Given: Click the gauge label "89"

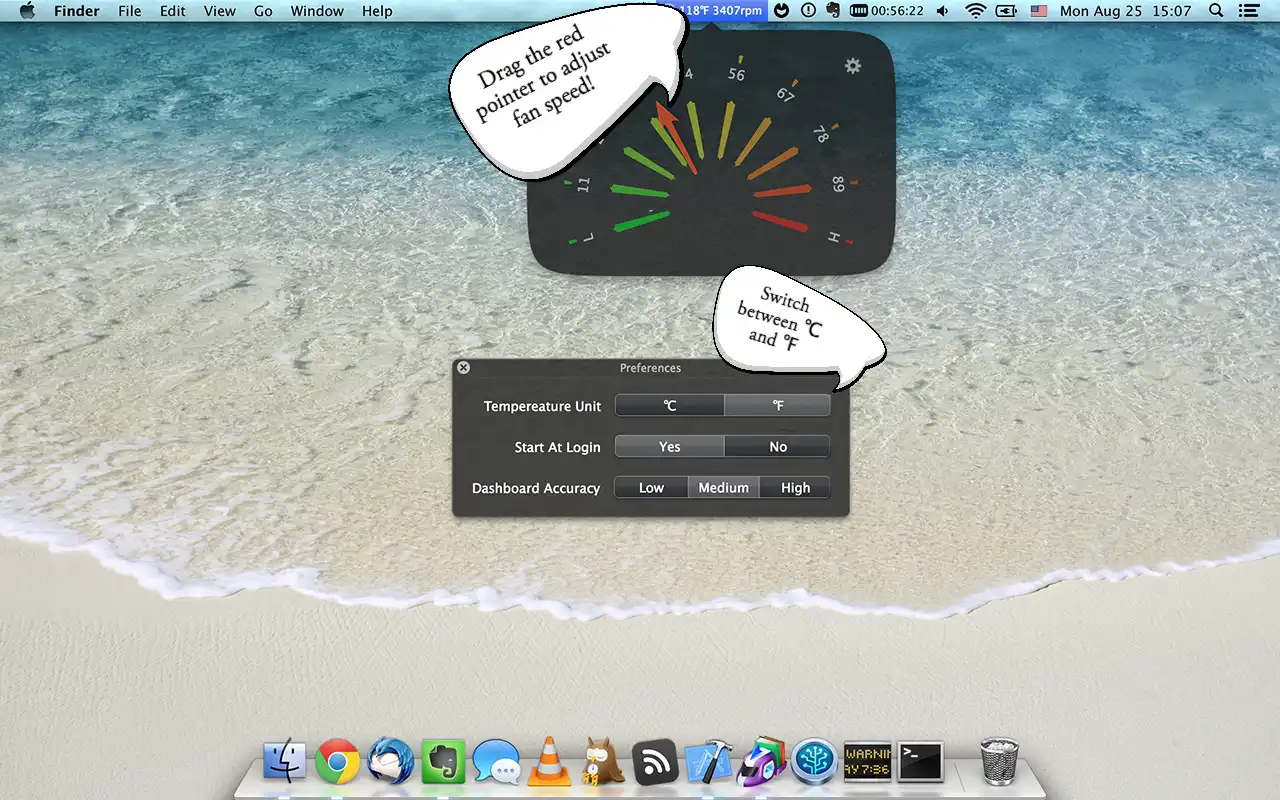Looking at the screenshot, I should click(x=838, y=184).
